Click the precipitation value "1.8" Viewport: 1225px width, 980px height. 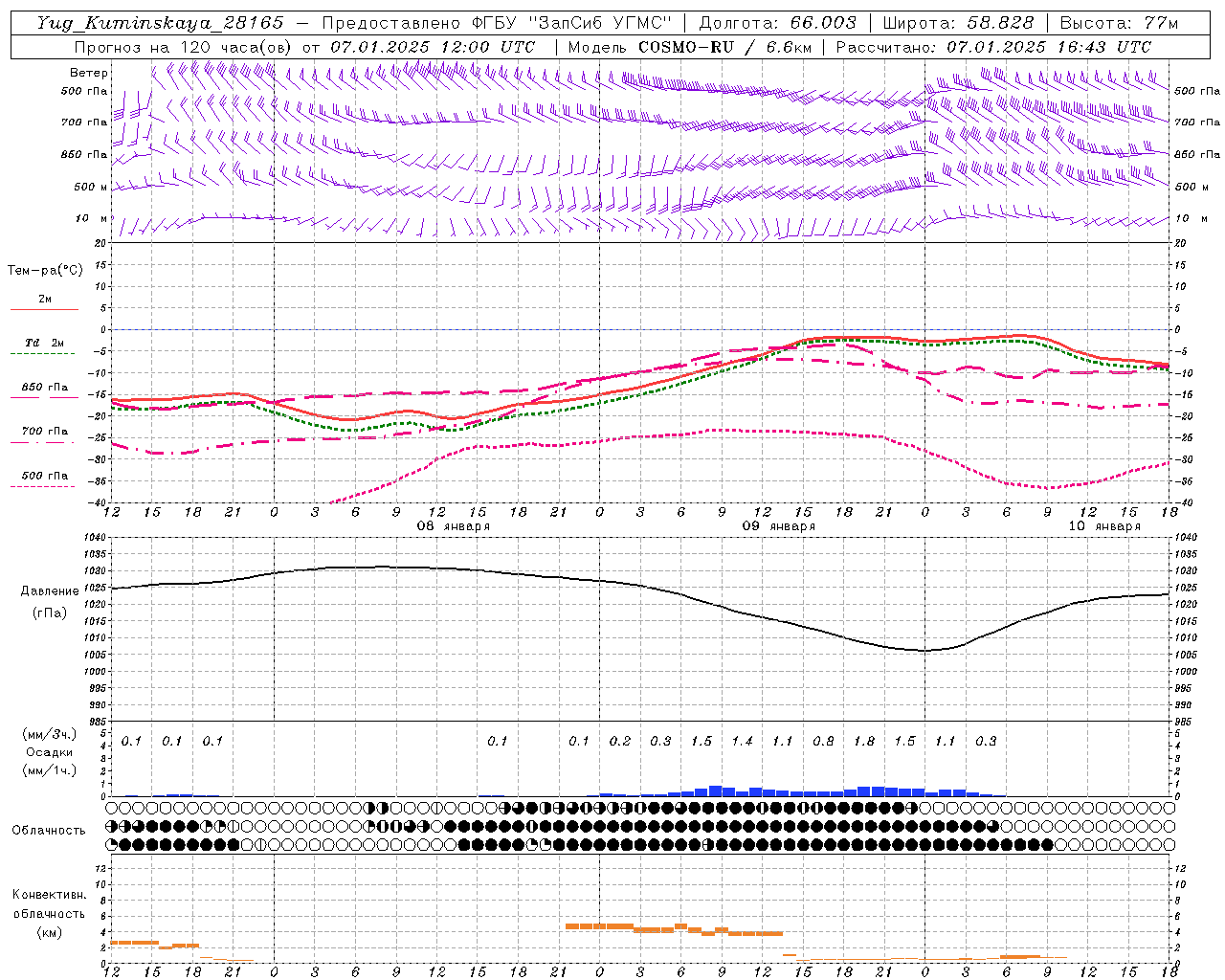tap(864, 742)
